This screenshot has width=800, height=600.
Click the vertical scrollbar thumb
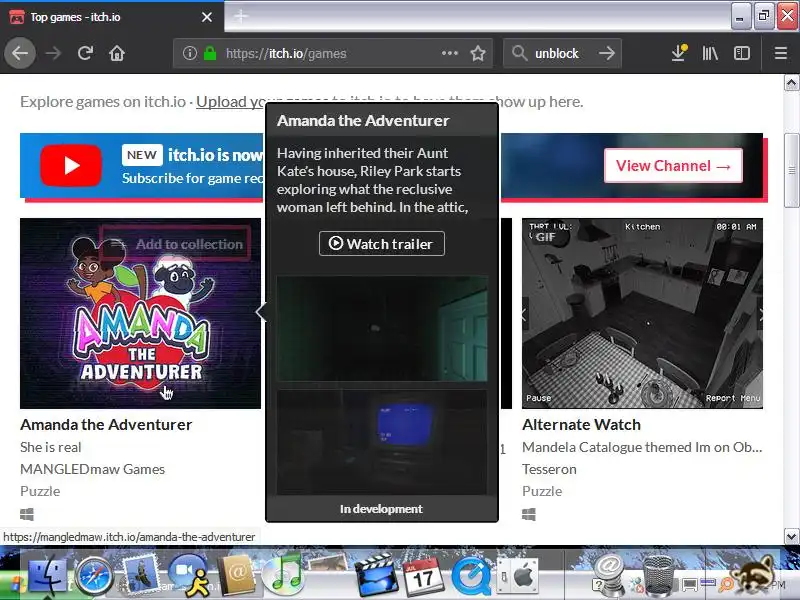(791, 170)
